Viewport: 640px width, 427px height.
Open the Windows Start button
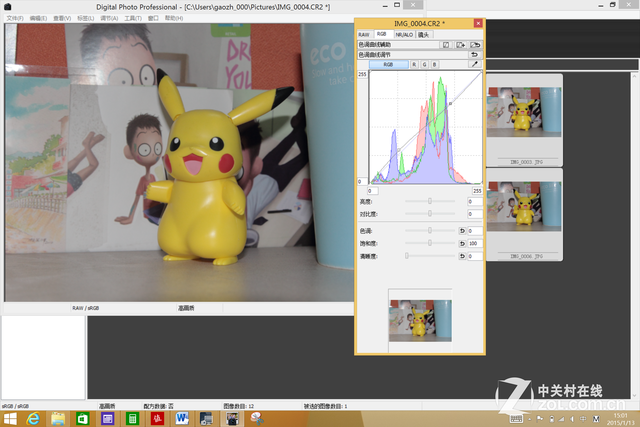pyautogui.click(x=10, y=419)
